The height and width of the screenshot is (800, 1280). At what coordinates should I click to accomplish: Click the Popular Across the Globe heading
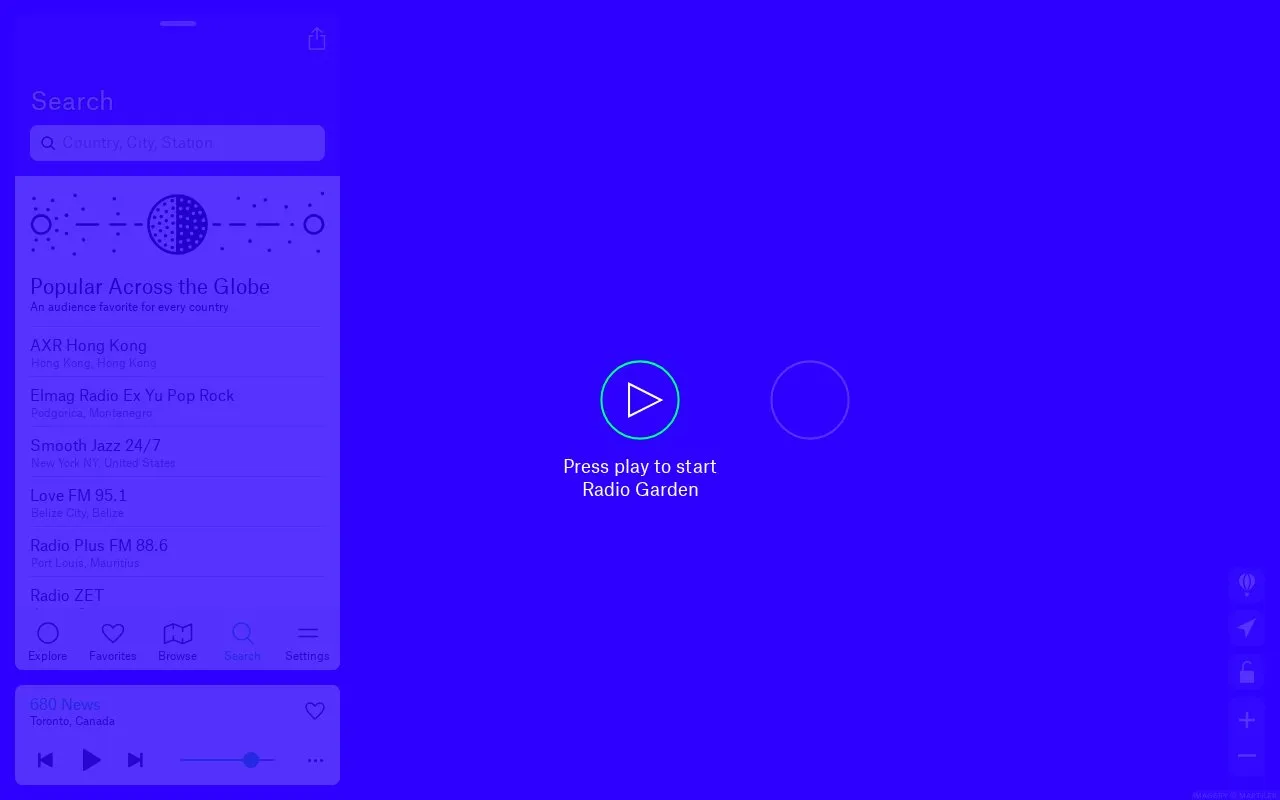click(x=150, y=286)
